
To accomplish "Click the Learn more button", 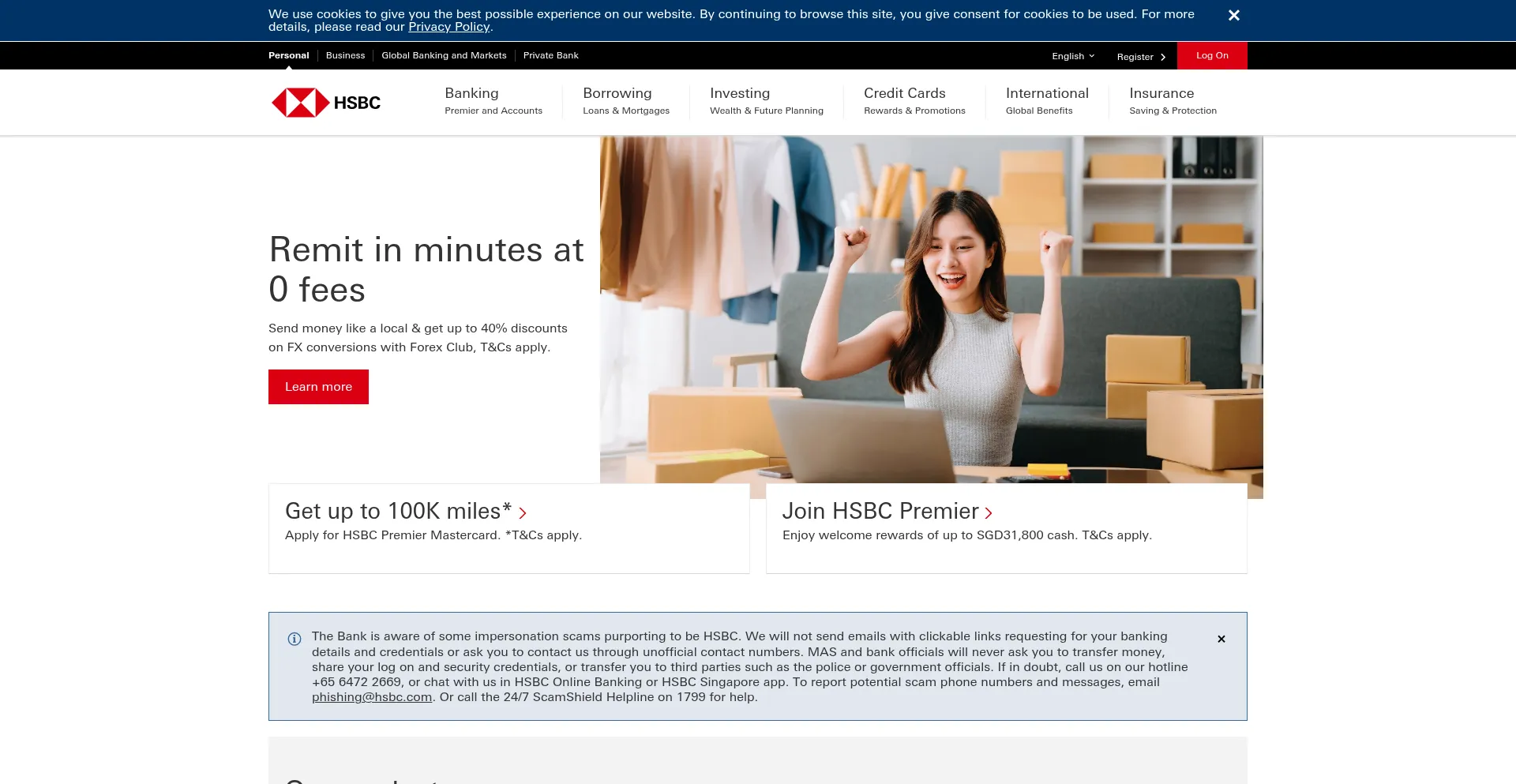I will click(x=318, y=387).
